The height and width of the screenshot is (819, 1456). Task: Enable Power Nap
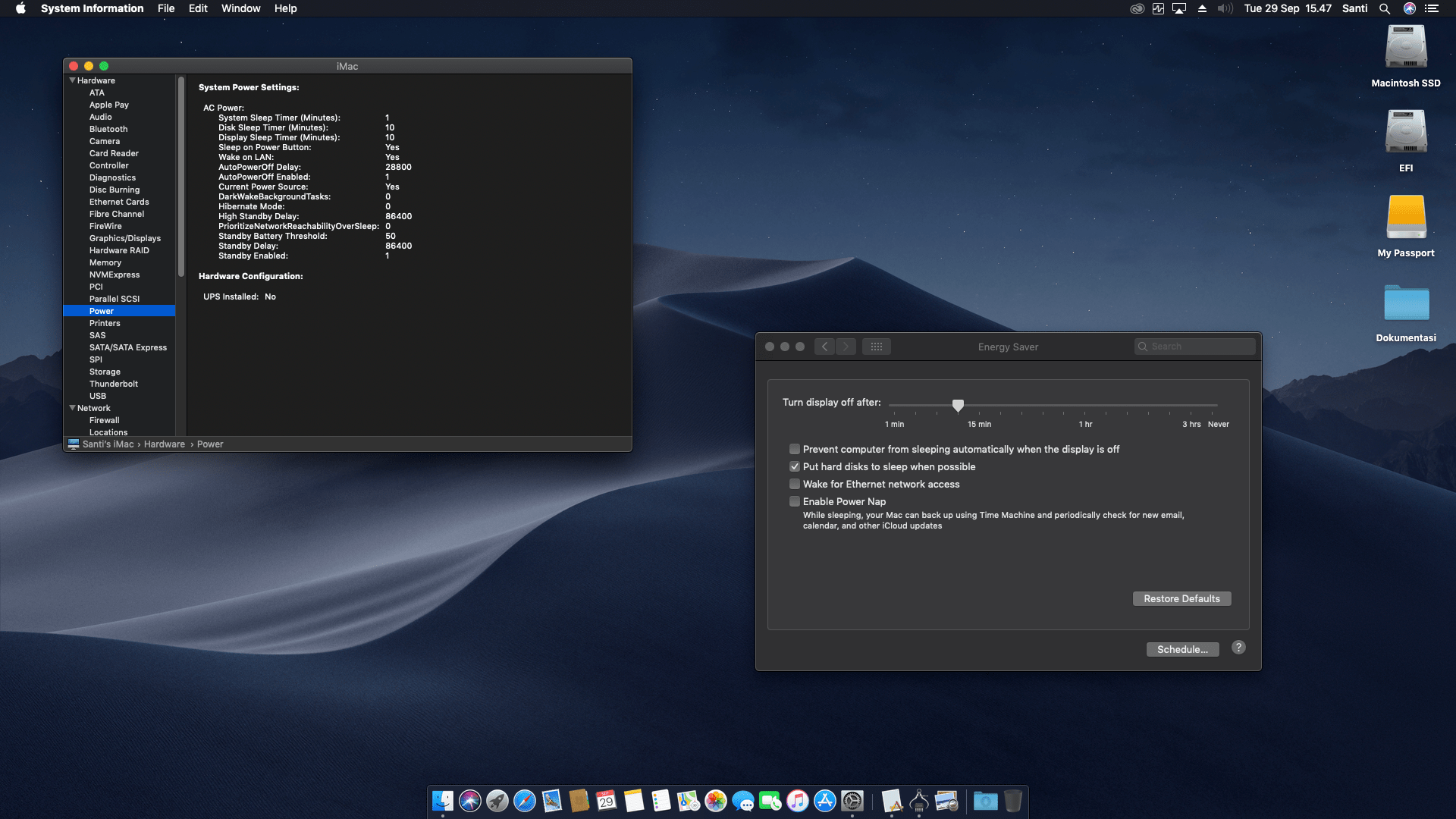795,501
